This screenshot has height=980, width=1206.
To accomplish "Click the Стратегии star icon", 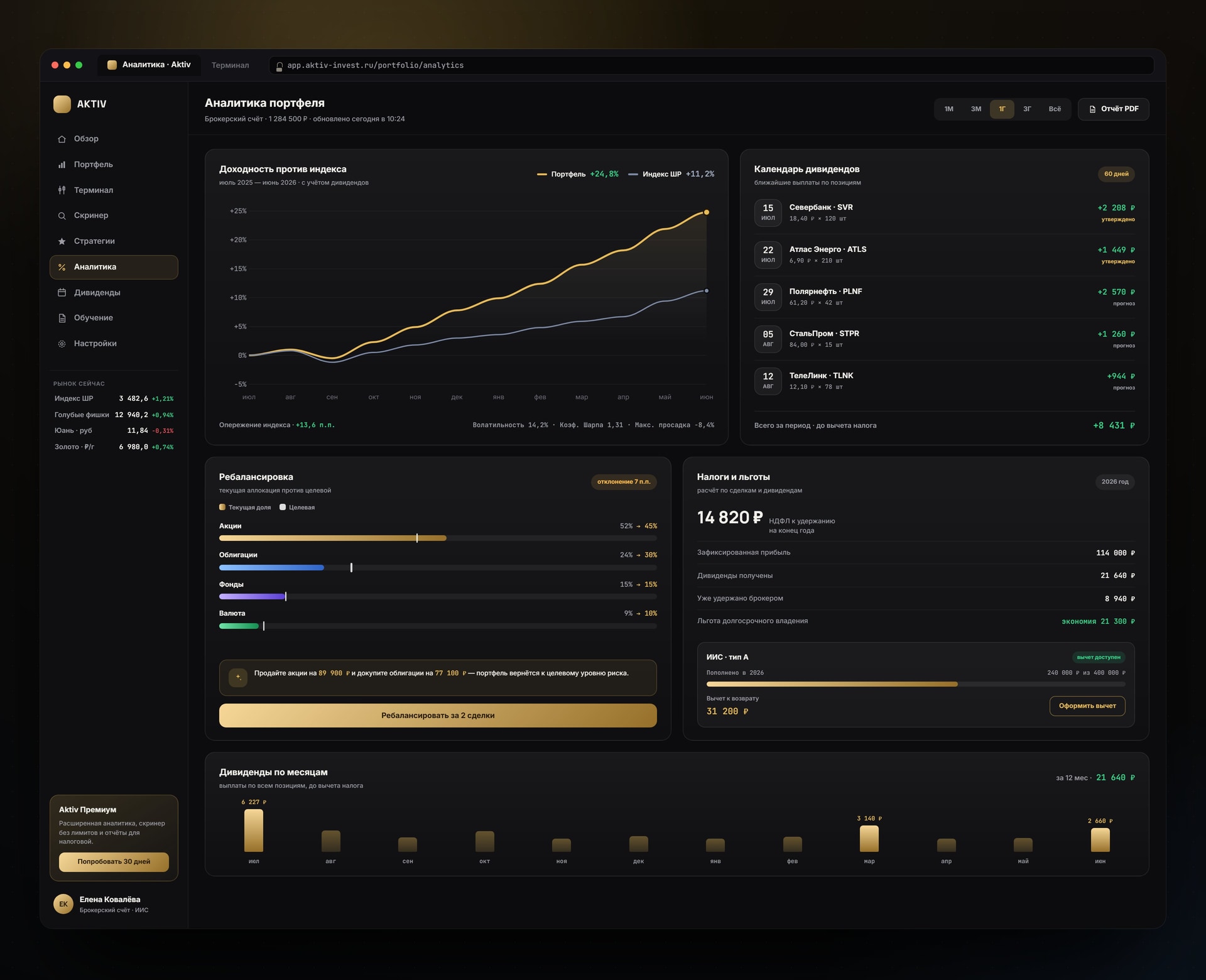I will pos(62,241).
